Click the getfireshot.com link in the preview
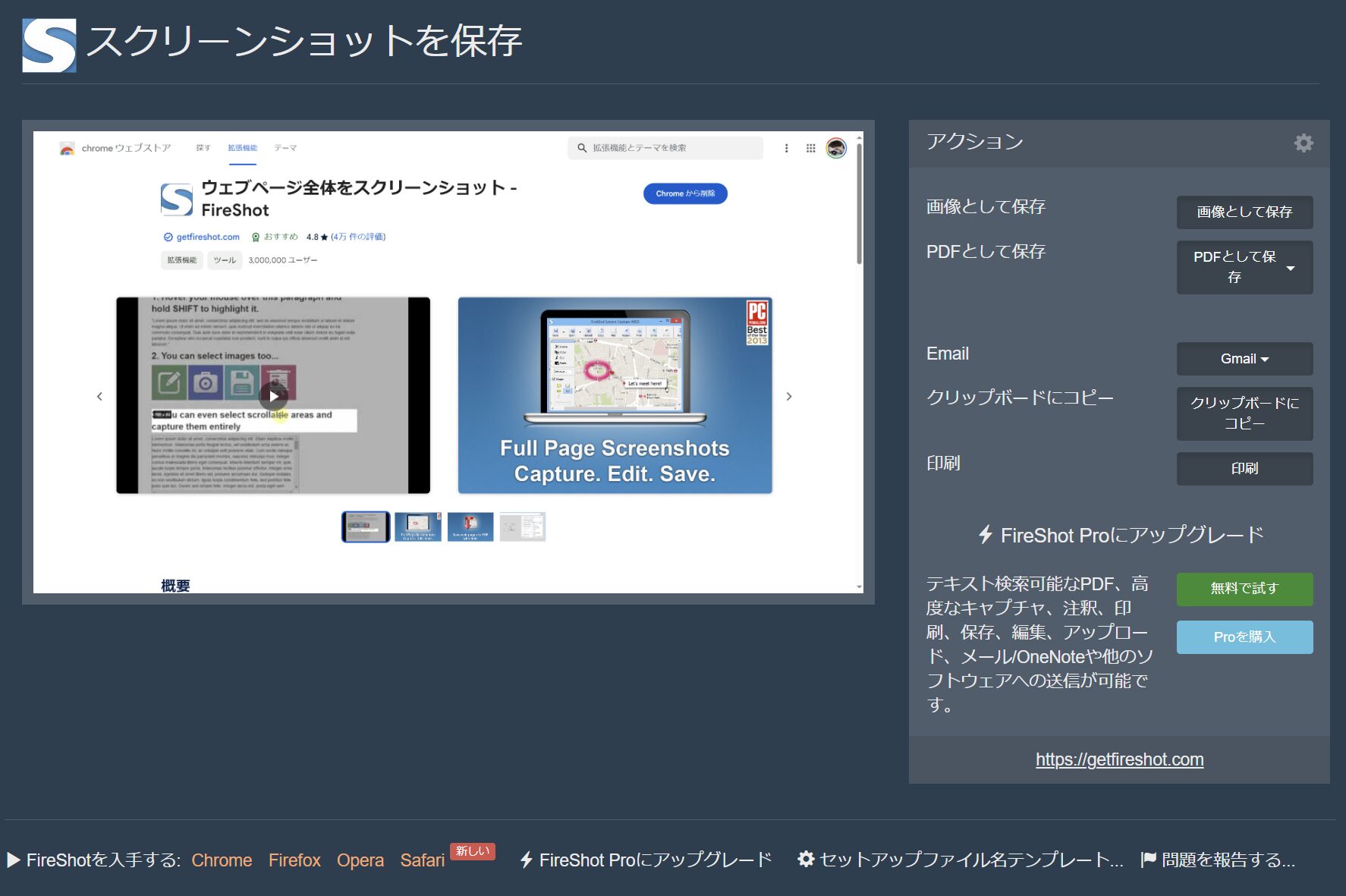1346x896 pixels. pos(208,237)
